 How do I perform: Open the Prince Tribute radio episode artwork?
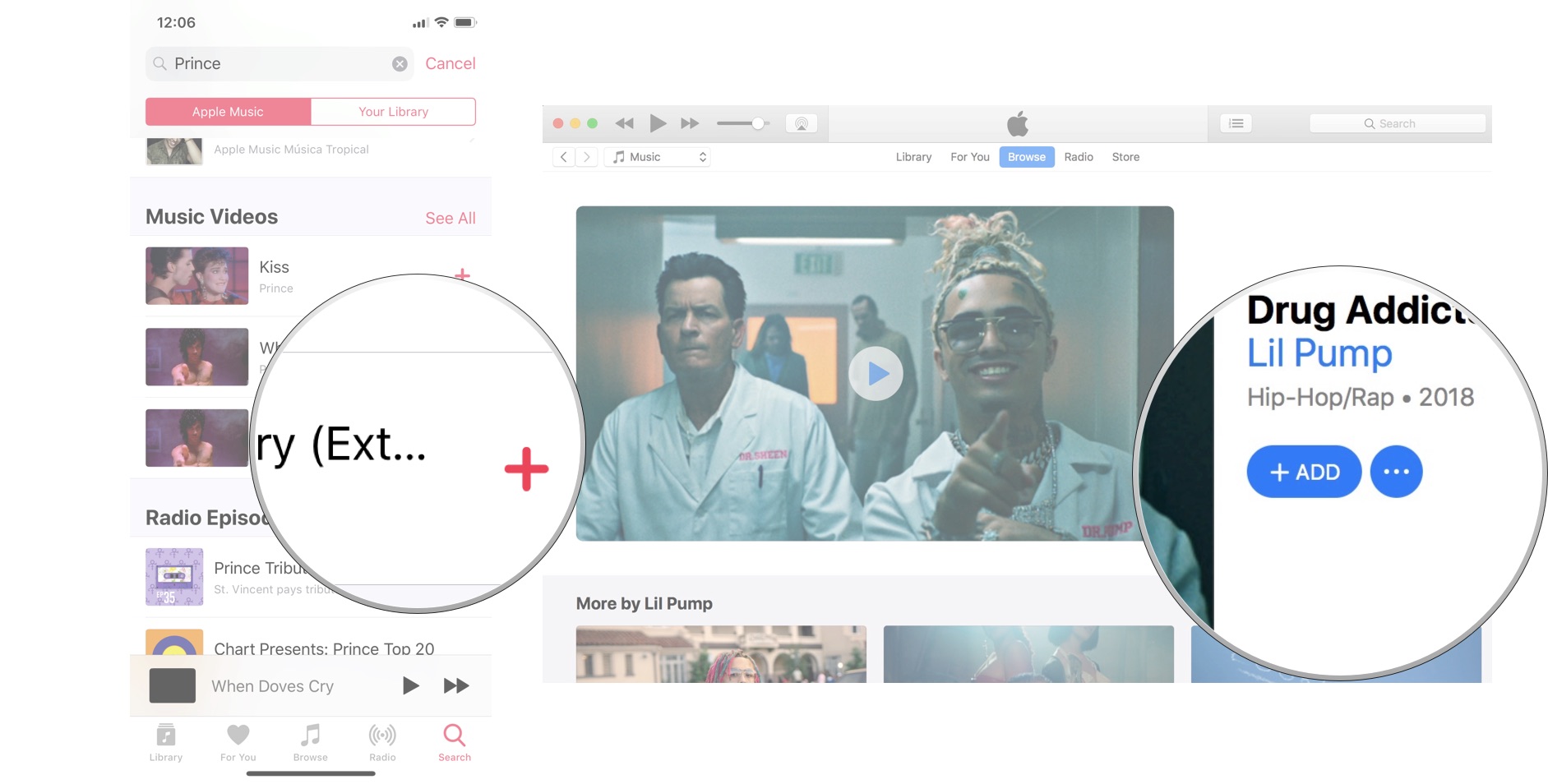174,577
